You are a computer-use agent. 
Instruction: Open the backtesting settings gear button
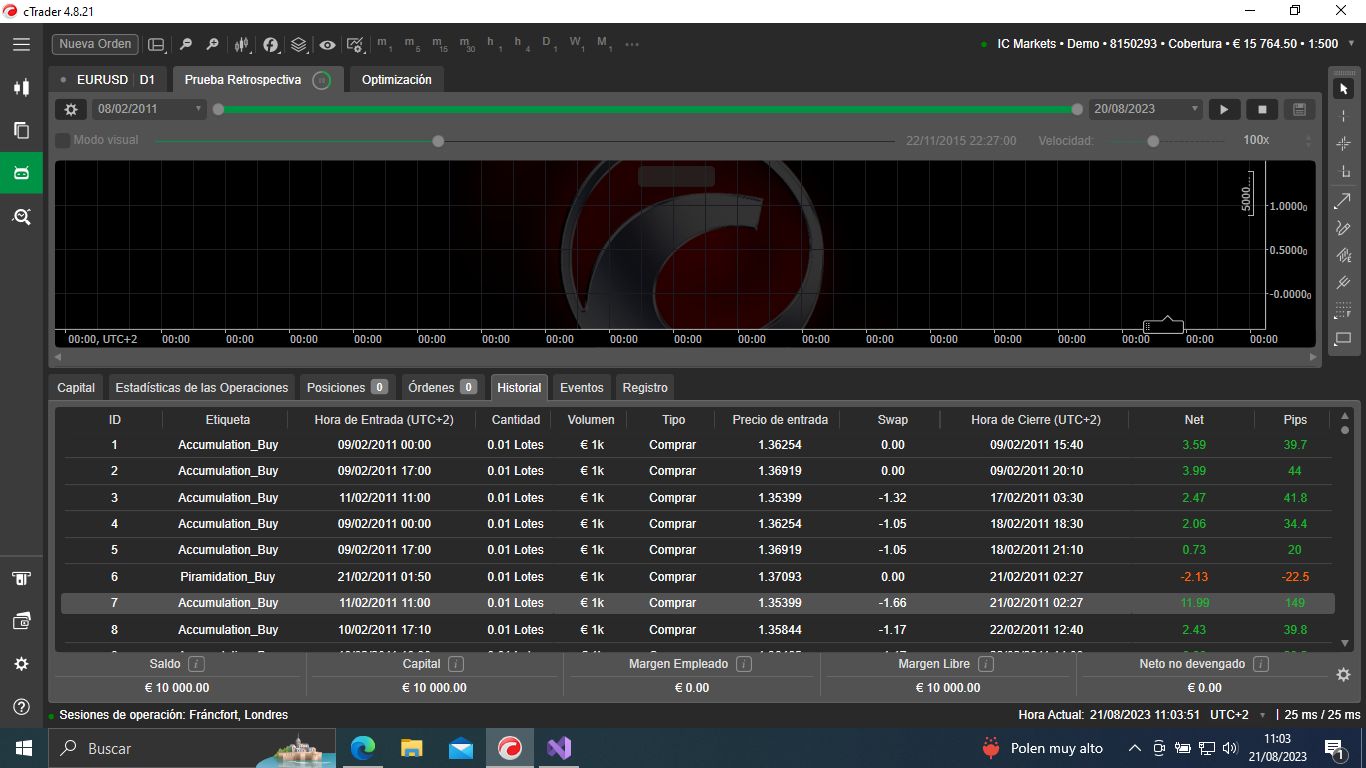tap(70, 109)
